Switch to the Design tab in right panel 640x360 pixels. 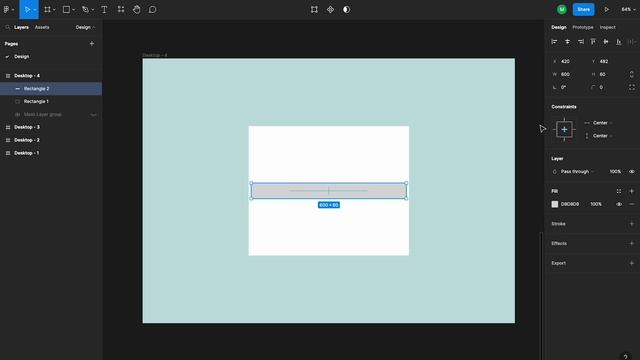559,27
